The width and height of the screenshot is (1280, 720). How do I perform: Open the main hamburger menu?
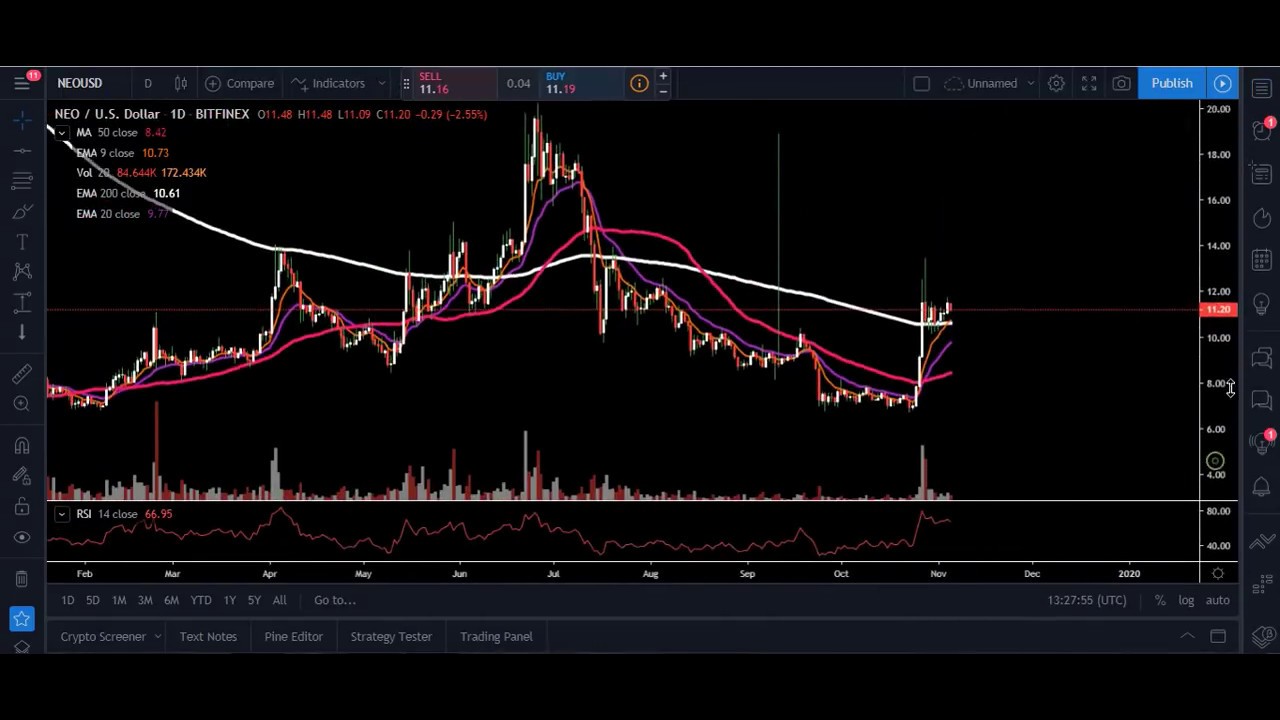[22, 83]
